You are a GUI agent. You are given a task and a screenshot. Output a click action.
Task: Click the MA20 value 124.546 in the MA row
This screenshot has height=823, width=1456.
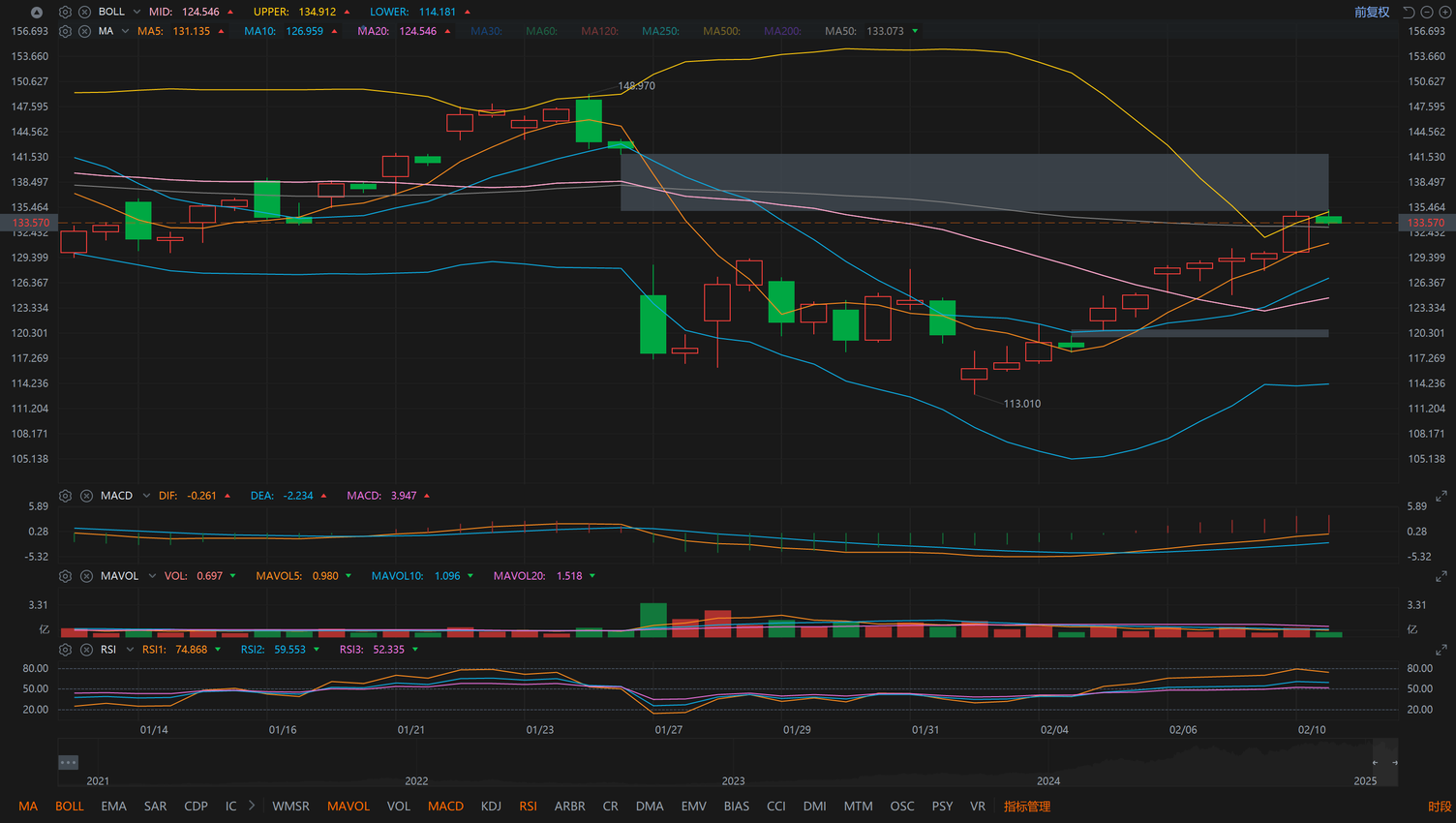(x=417, y=31)
